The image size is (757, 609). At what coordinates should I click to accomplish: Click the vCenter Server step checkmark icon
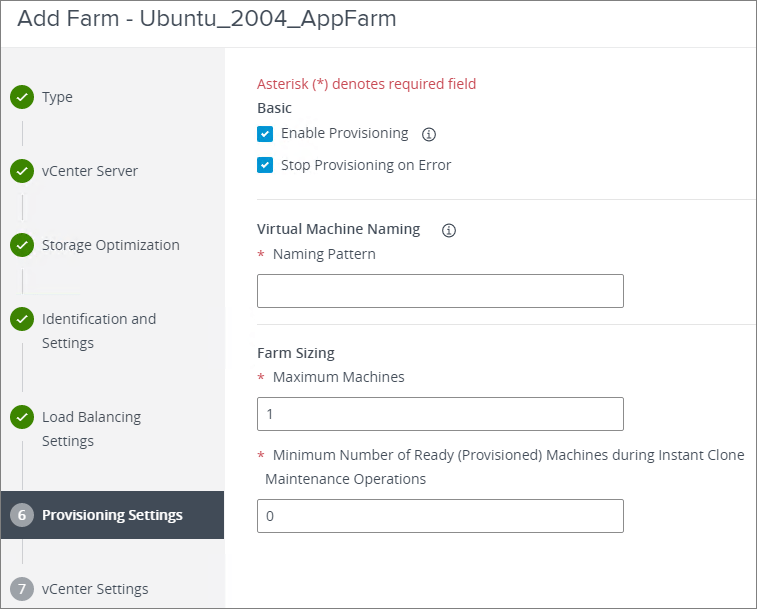click(22, 171)
